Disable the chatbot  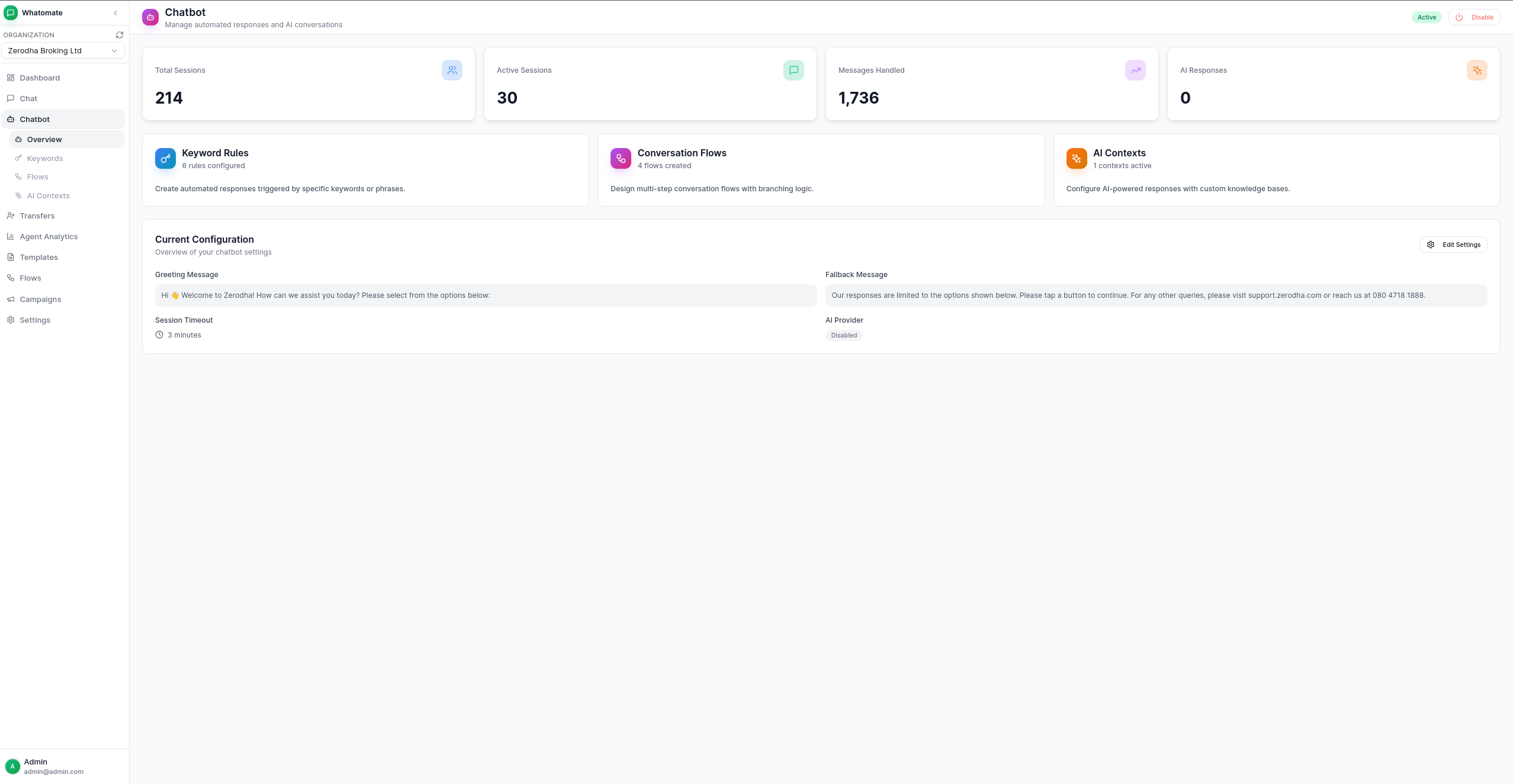pos(1475,17)
